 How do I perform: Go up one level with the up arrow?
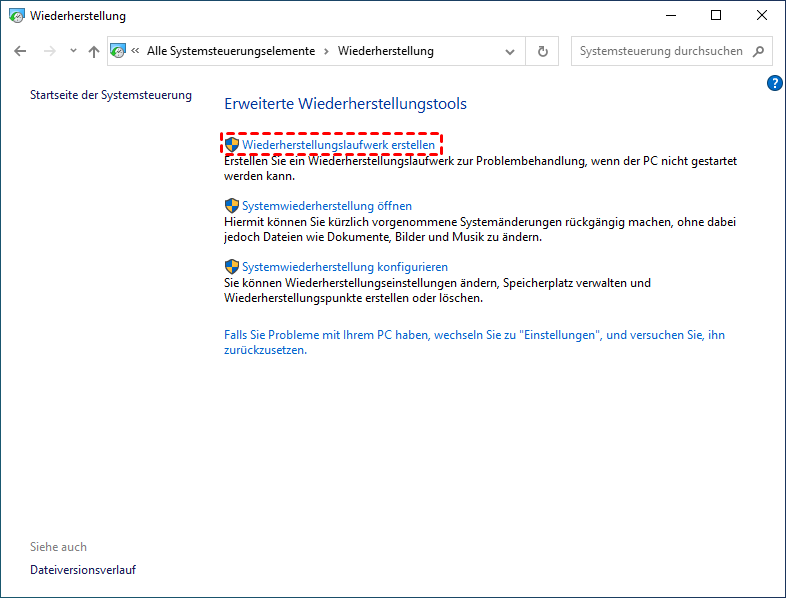coord(94,51)
